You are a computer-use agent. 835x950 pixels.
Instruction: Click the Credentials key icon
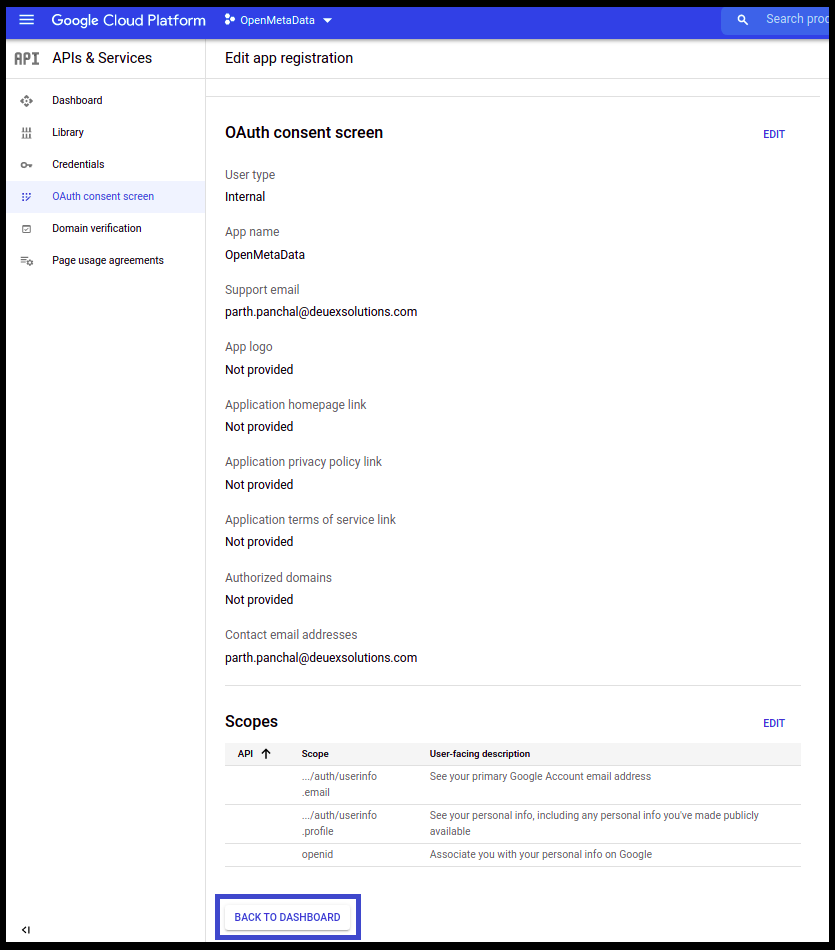click(26, 164)
